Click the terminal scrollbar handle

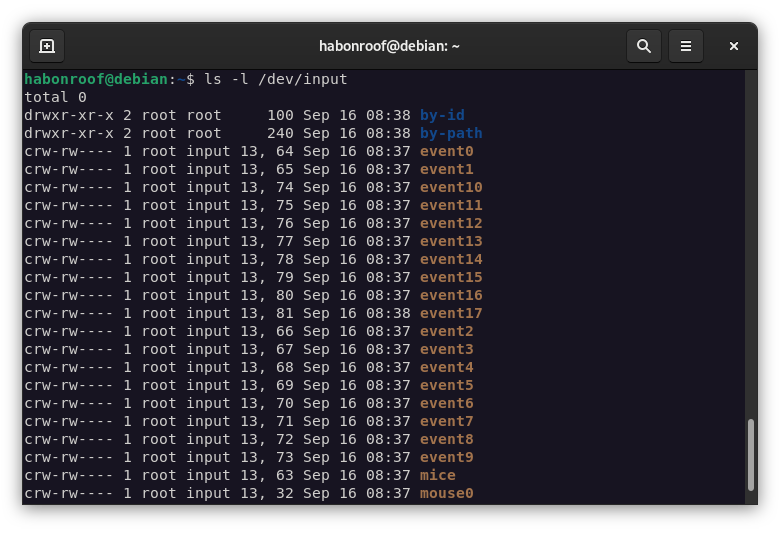pyautogui.click(x=751, y=455)
